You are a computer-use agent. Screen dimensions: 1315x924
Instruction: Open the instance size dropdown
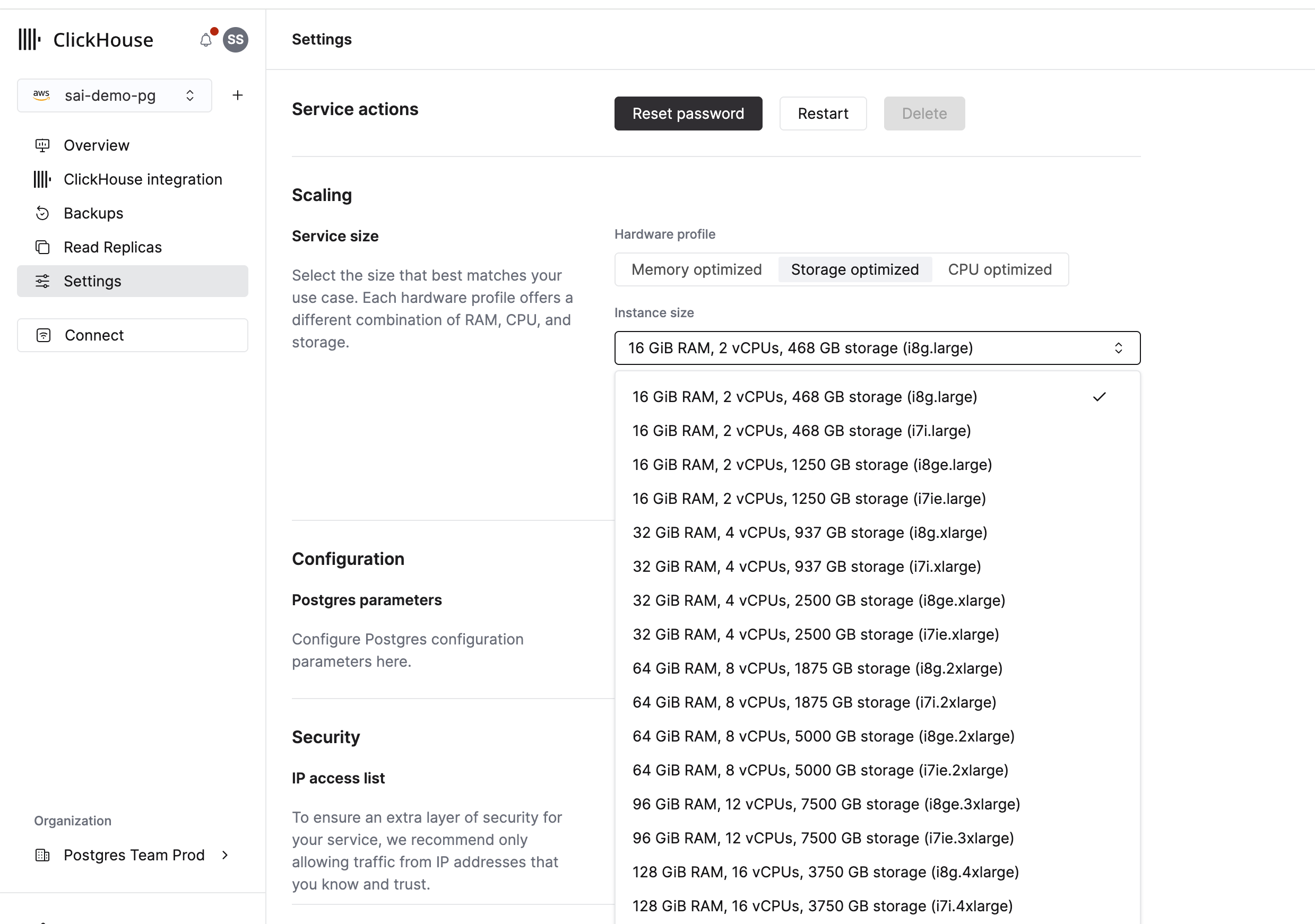[x=876, y=347]
